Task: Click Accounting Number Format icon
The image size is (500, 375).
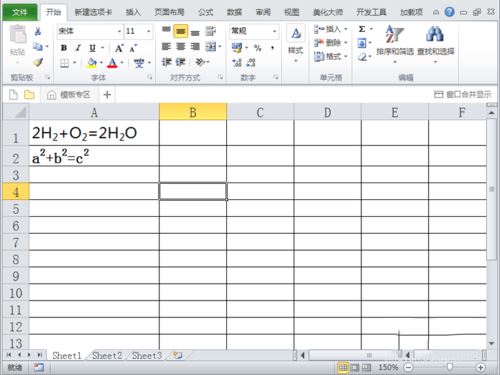Action: coord(237,48)
